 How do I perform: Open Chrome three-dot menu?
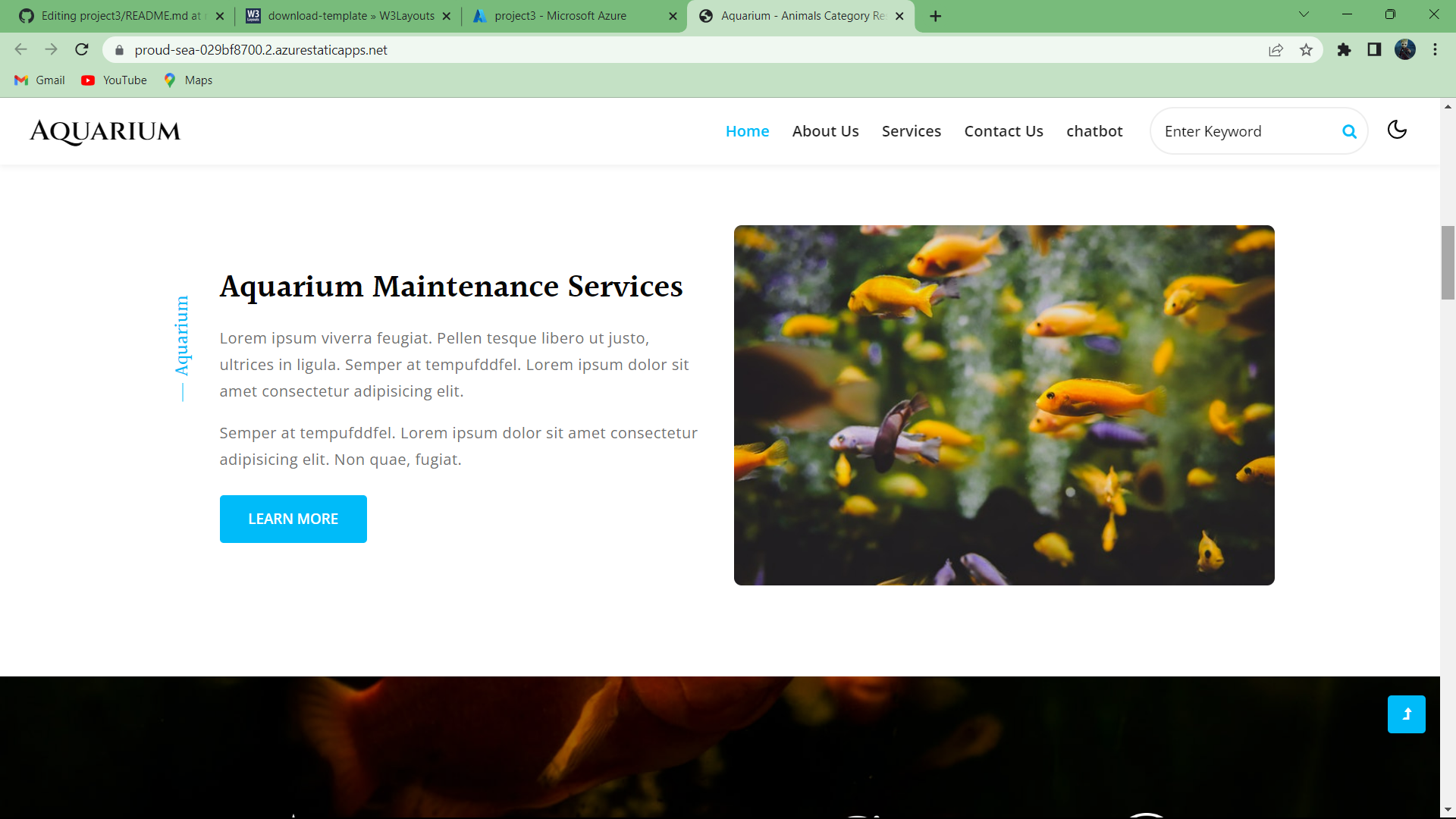pyautogui.click(x=1435, y=50)
